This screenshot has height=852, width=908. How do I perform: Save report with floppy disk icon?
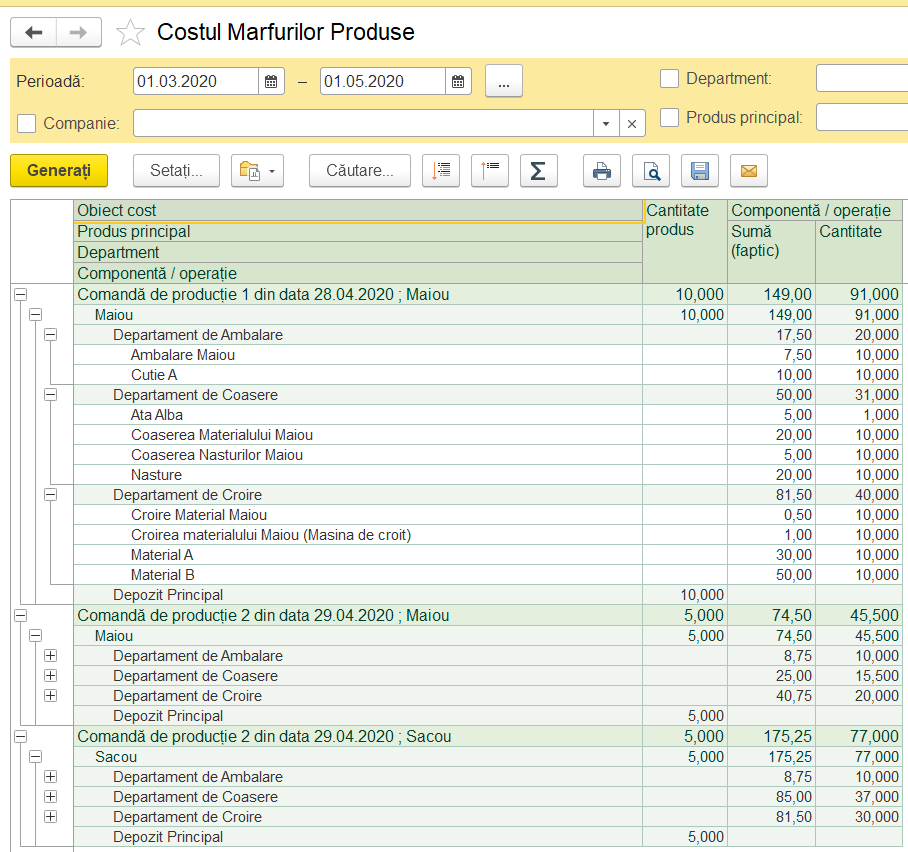point(700,171)
